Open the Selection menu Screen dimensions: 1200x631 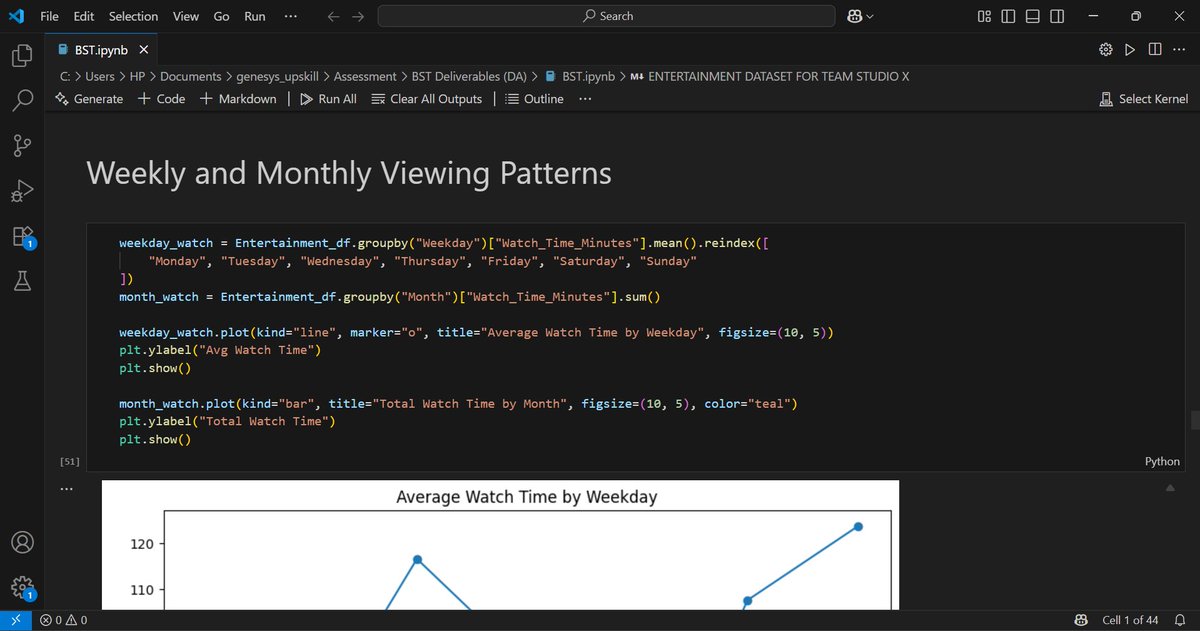pos(133,16)
